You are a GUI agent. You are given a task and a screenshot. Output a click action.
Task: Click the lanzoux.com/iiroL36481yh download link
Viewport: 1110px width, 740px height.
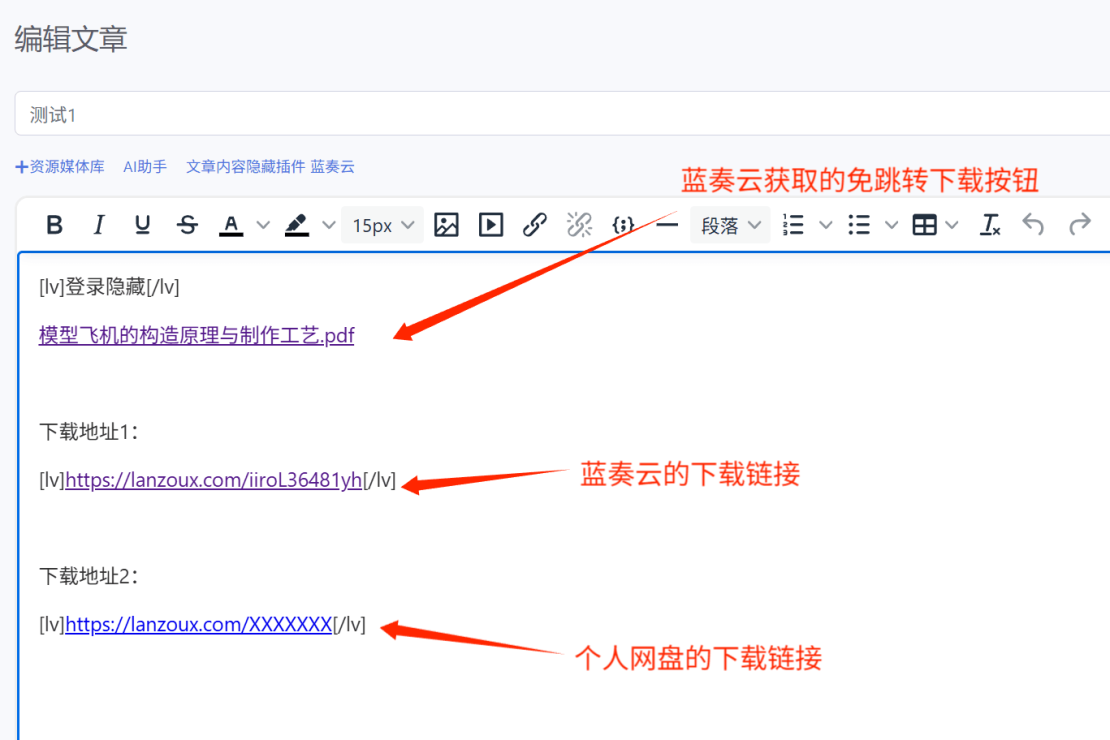tap(213, 479)
